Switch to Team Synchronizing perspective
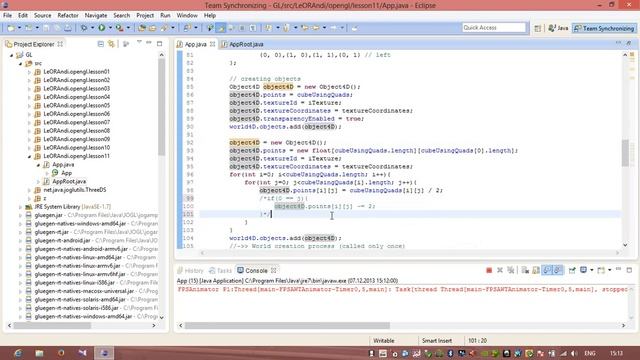This screenshot has width=640, height=360. (x=604, y=28)
